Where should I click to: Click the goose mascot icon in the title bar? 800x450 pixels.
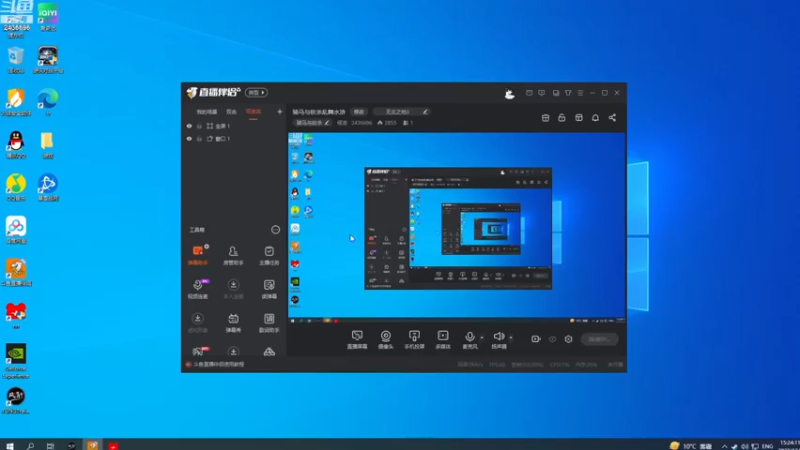click(509, 93)
